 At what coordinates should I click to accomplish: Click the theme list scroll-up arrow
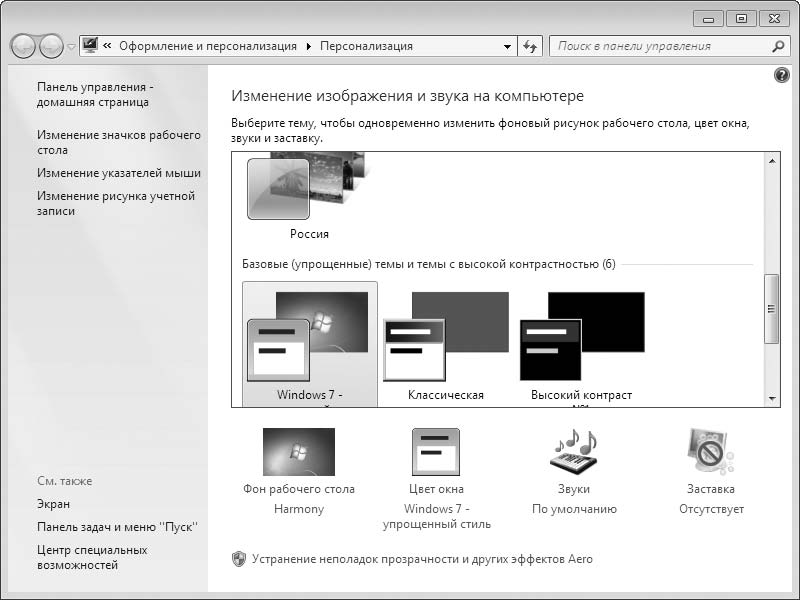[772, 161]
